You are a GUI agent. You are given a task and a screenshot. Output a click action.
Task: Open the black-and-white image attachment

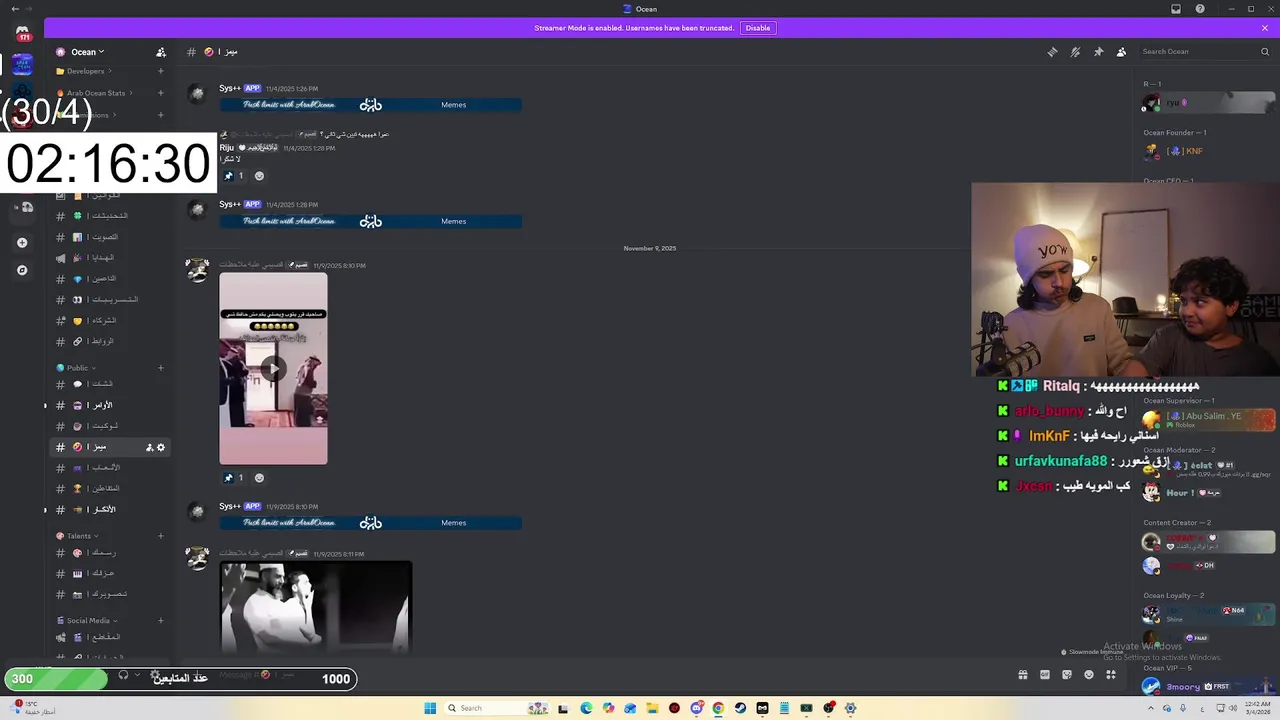(x=316, y=607)
